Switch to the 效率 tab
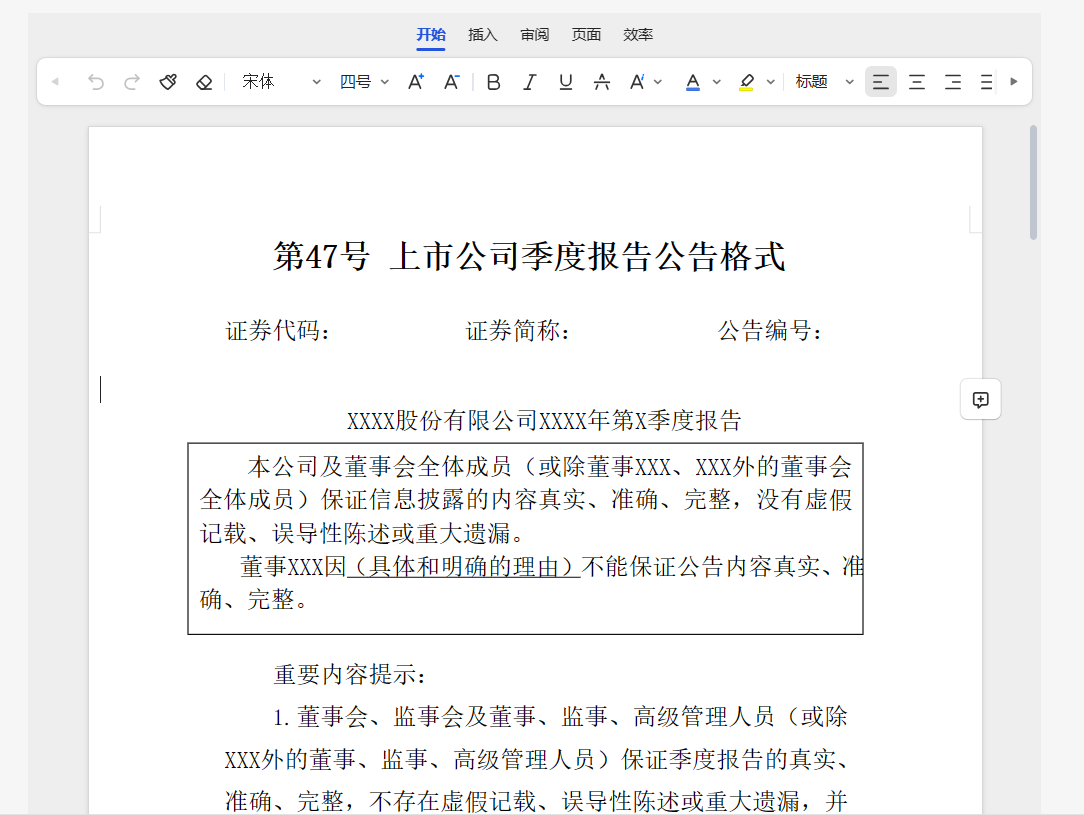 637,35
